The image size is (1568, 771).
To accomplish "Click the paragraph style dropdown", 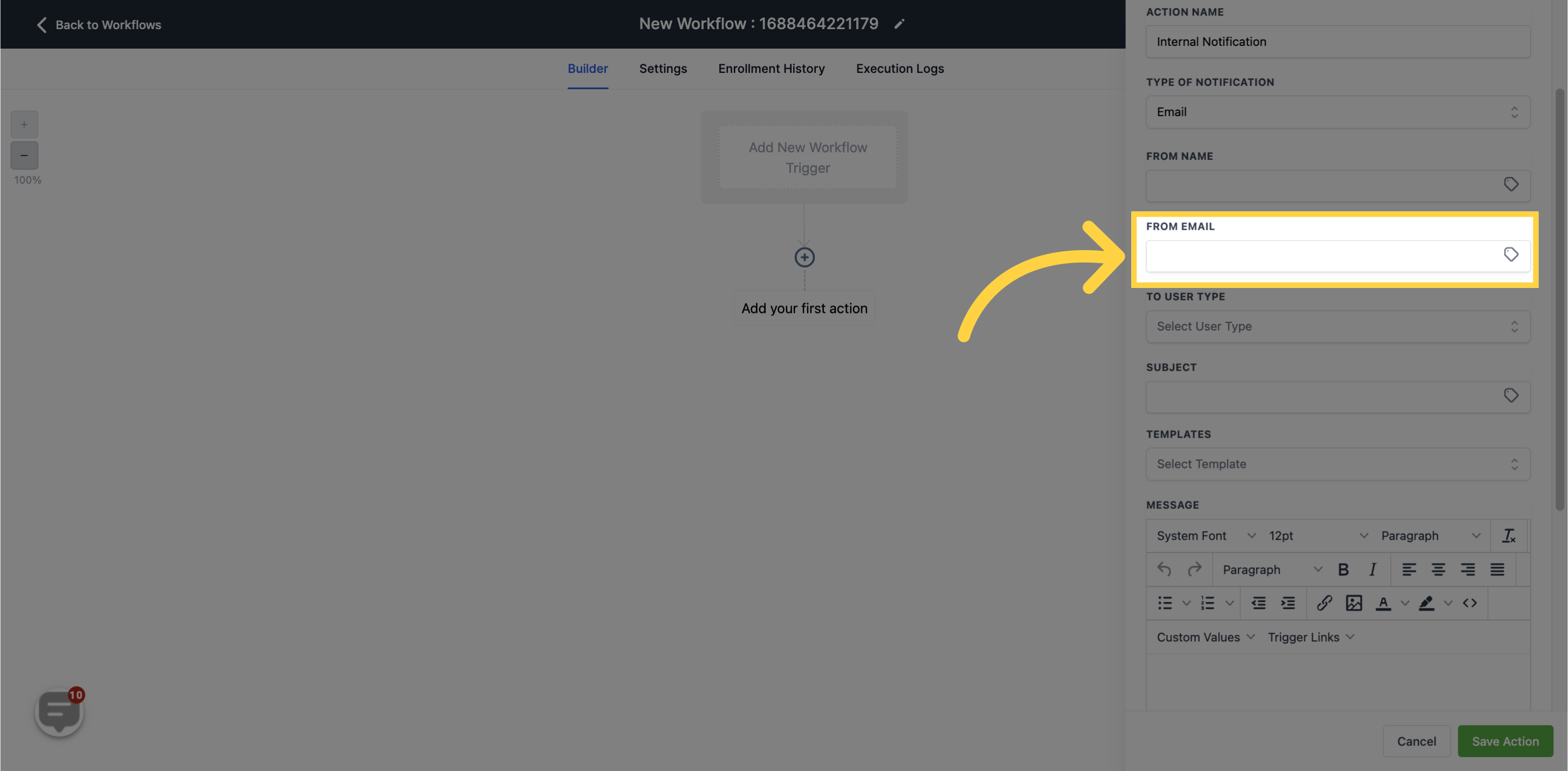I will tap(1271, 569).
